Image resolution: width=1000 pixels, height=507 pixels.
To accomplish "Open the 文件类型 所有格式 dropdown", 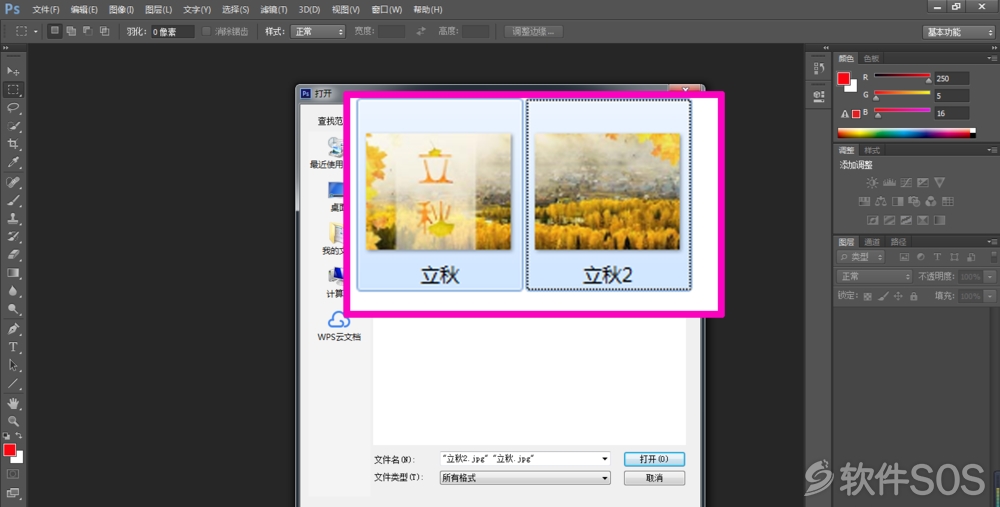I will [x=525, y=478].
